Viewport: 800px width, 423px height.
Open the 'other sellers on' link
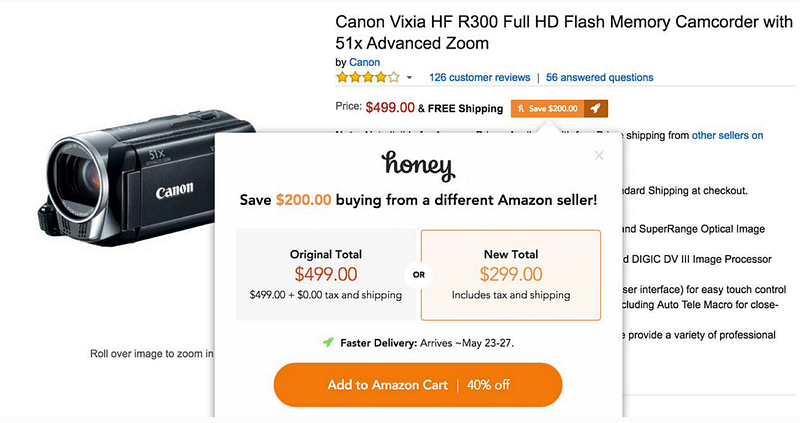[x=727, y=135]
